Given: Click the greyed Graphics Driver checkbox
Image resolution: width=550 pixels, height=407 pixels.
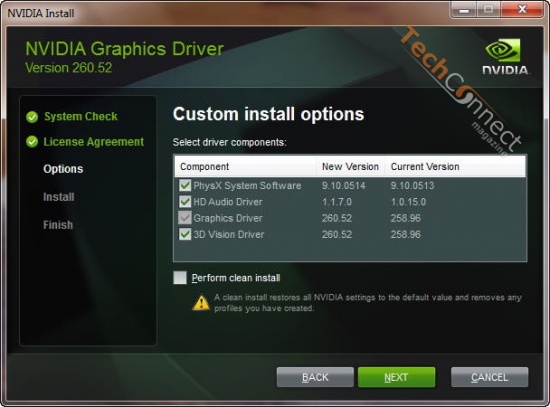Looking at the screenshot, I should 185,218.
